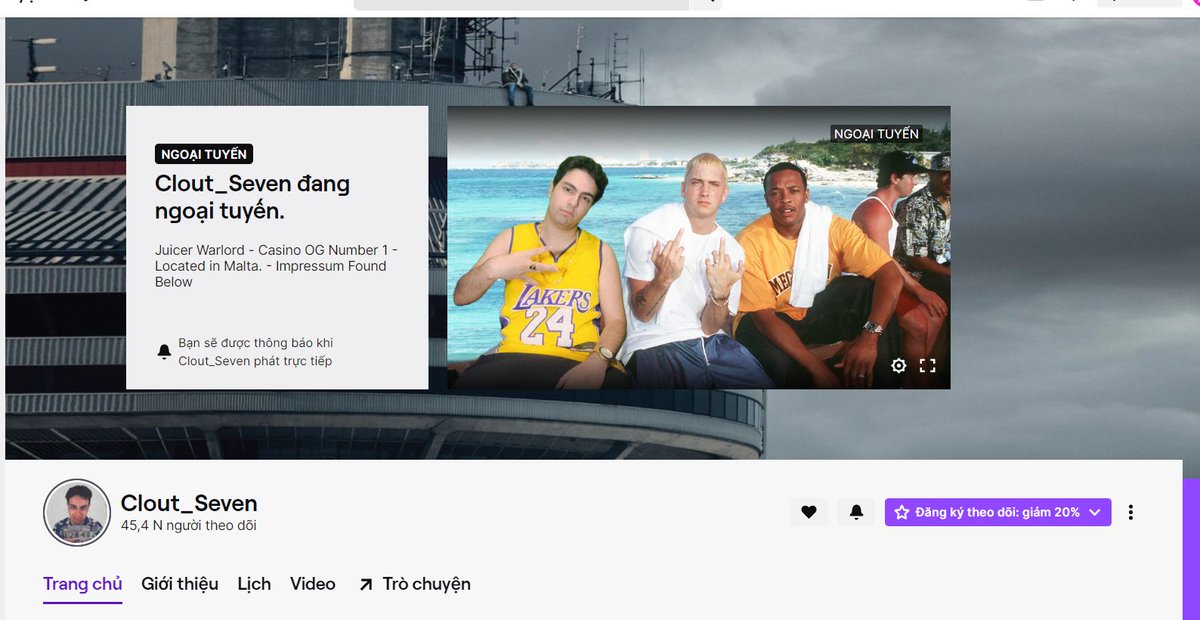This screenshot has width=1200, height=620.
Task: Click the Juicer Warlord channel description text
Action: point(276,266)
